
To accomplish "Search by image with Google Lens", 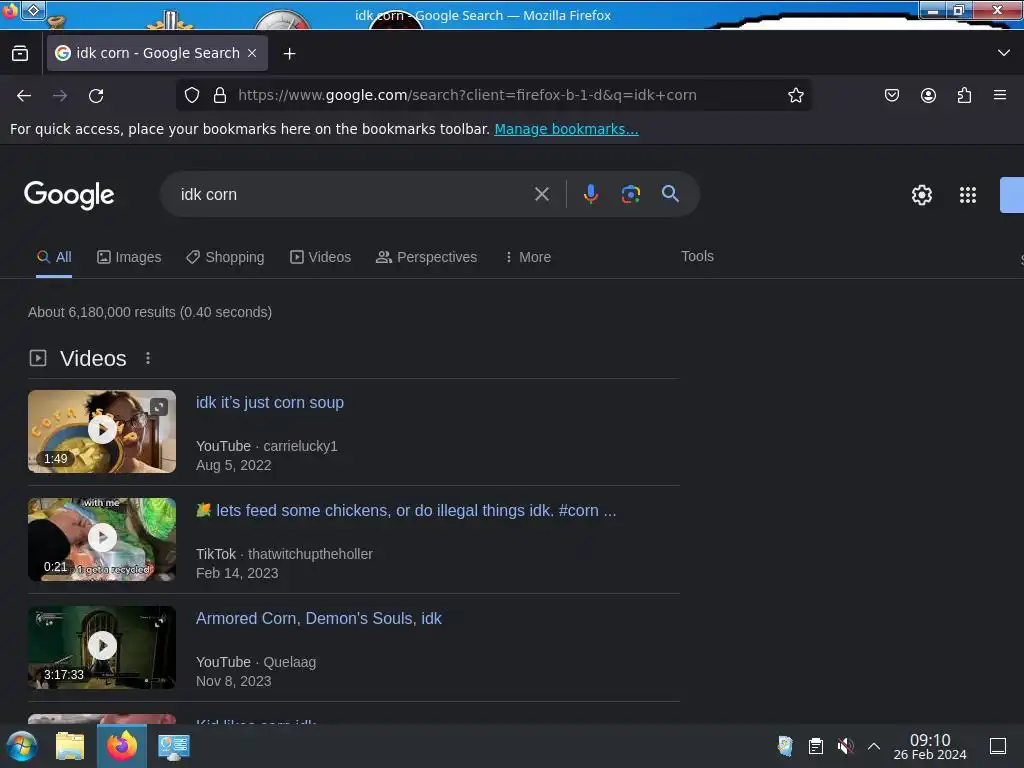I will point(630,194).
